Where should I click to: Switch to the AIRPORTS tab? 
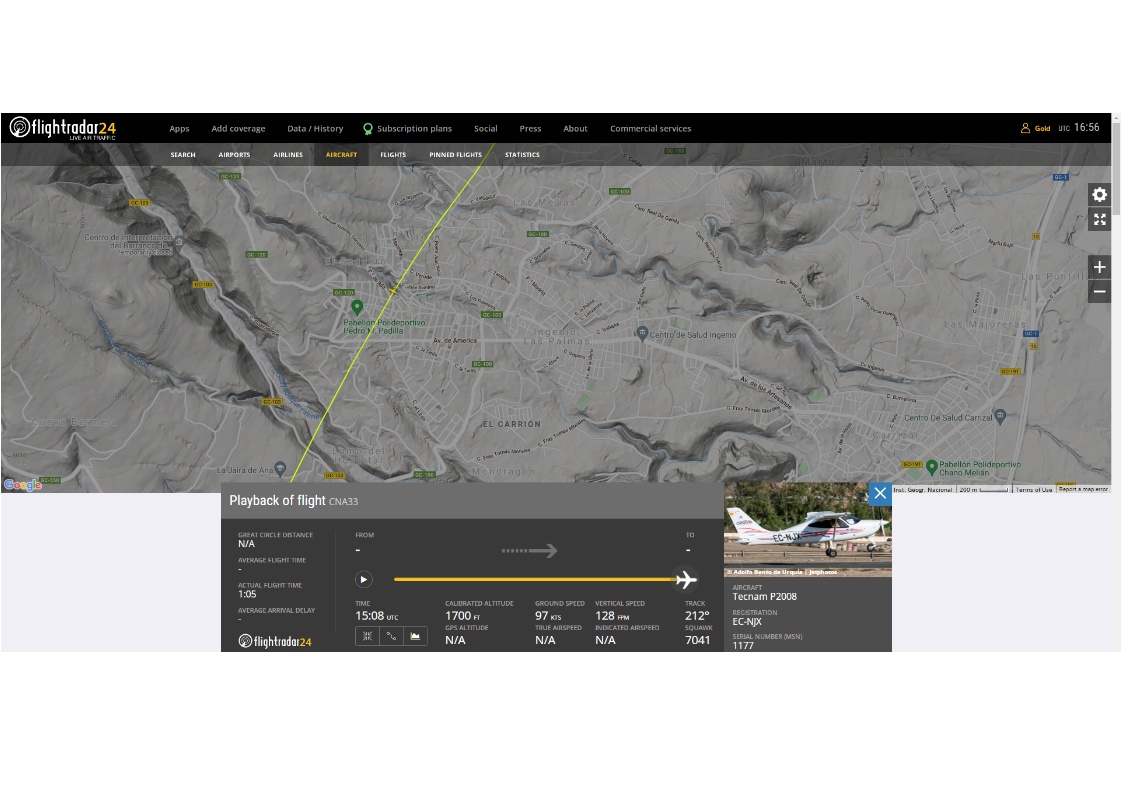(234, 155)
